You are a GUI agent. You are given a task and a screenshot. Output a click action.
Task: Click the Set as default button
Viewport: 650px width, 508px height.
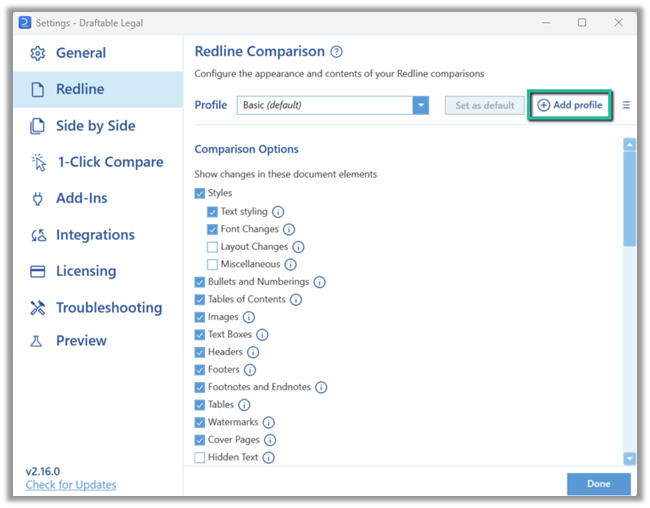coord(485,105)
